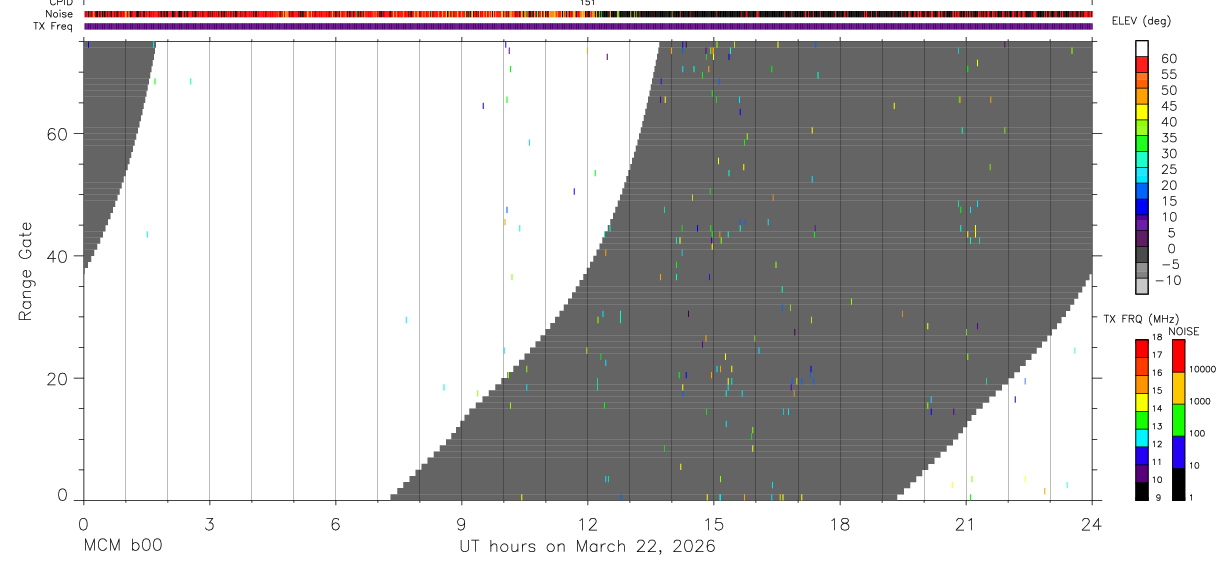The height and width of the screenshot is (567, 1228).
Task: Click the orange 1000–10000 NOISE swatch
Action: pos(1178,388)
